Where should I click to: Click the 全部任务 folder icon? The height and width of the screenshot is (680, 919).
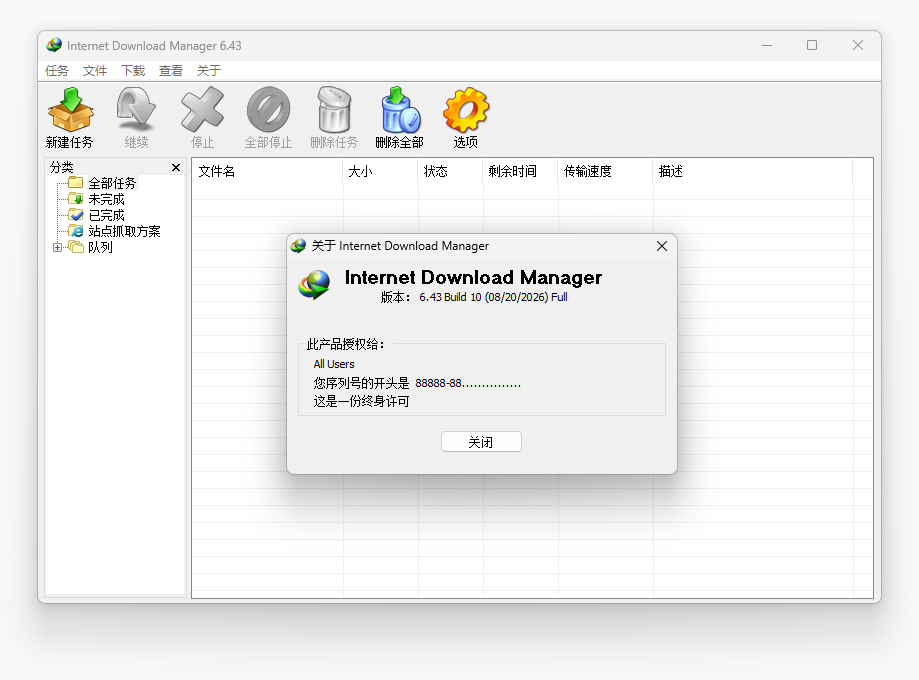76,182
